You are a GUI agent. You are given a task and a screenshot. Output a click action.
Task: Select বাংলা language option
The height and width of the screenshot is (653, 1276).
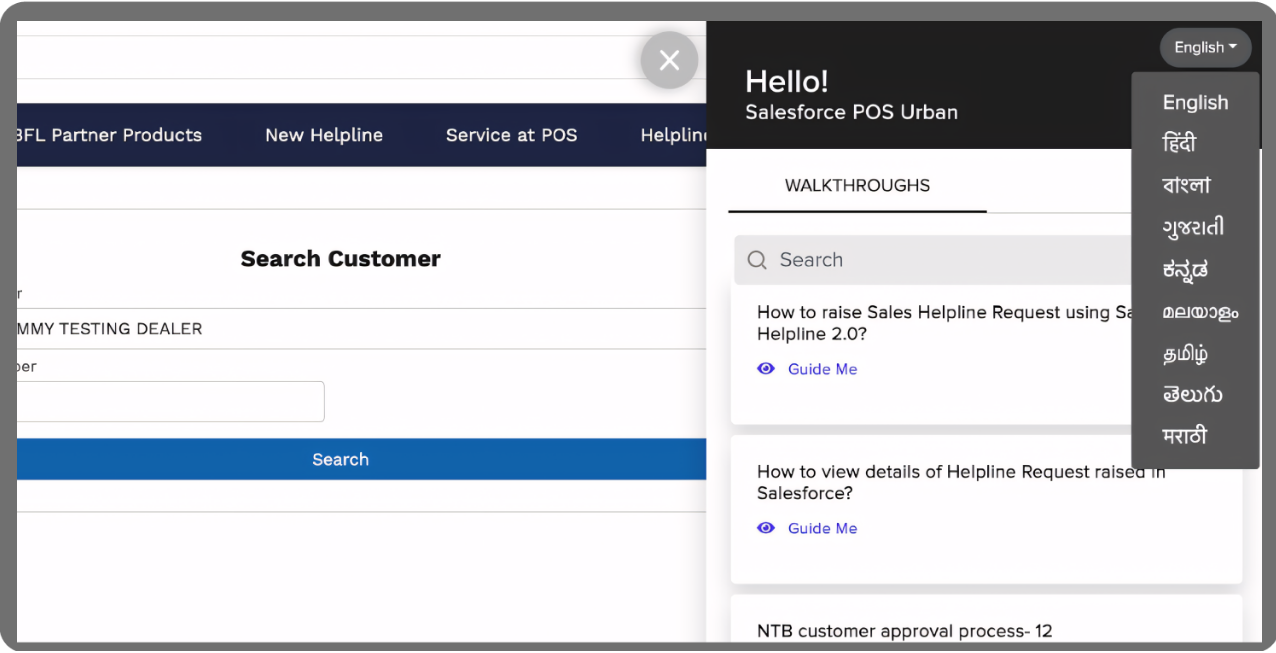1186,185
